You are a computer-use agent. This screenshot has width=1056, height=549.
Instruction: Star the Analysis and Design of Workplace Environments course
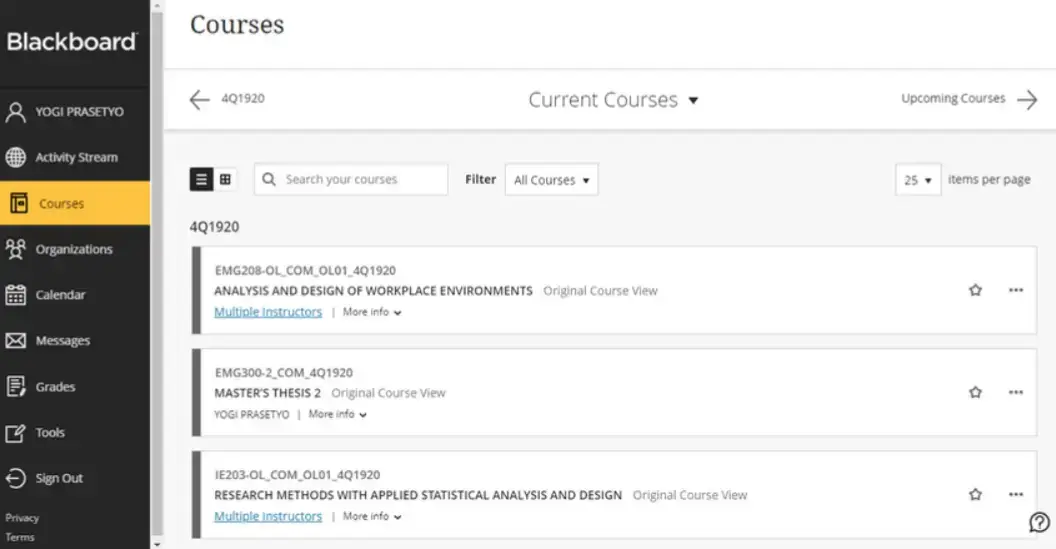(975, 290)
